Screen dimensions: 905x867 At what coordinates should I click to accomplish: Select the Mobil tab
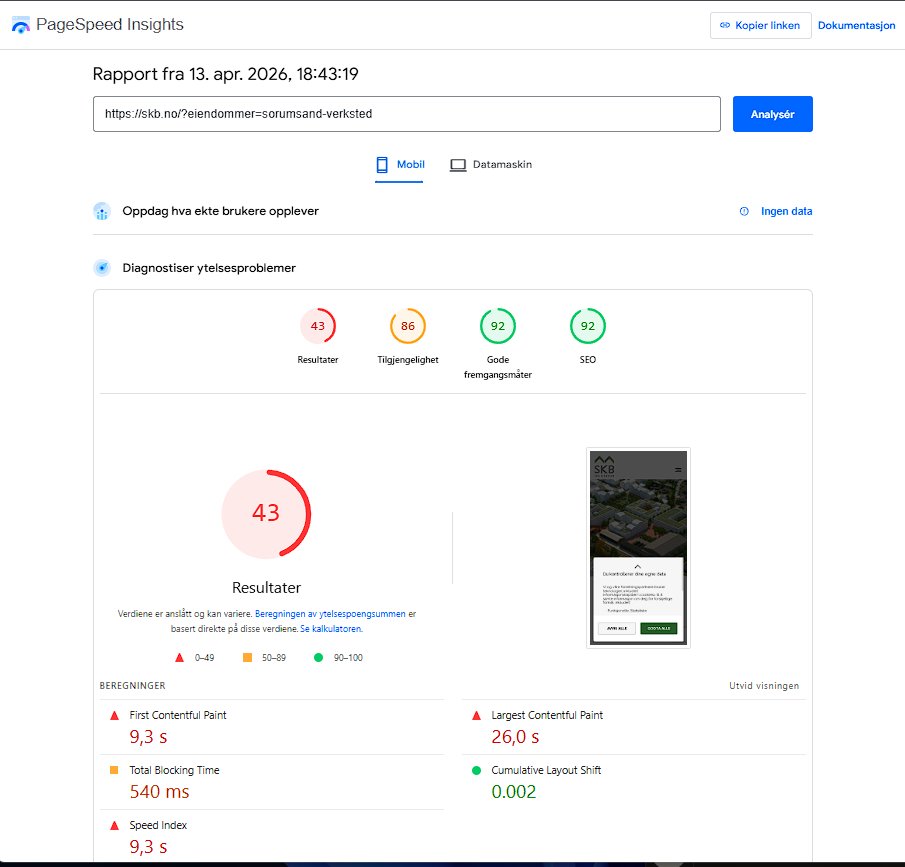(x=399, y=163)
